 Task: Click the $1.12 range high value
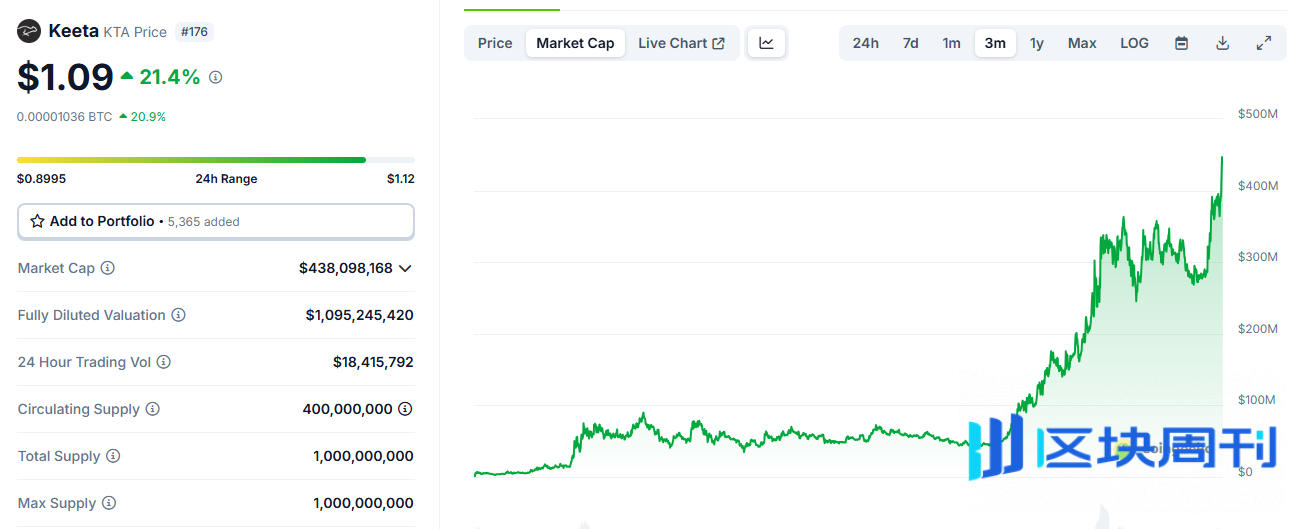[401, 179]
